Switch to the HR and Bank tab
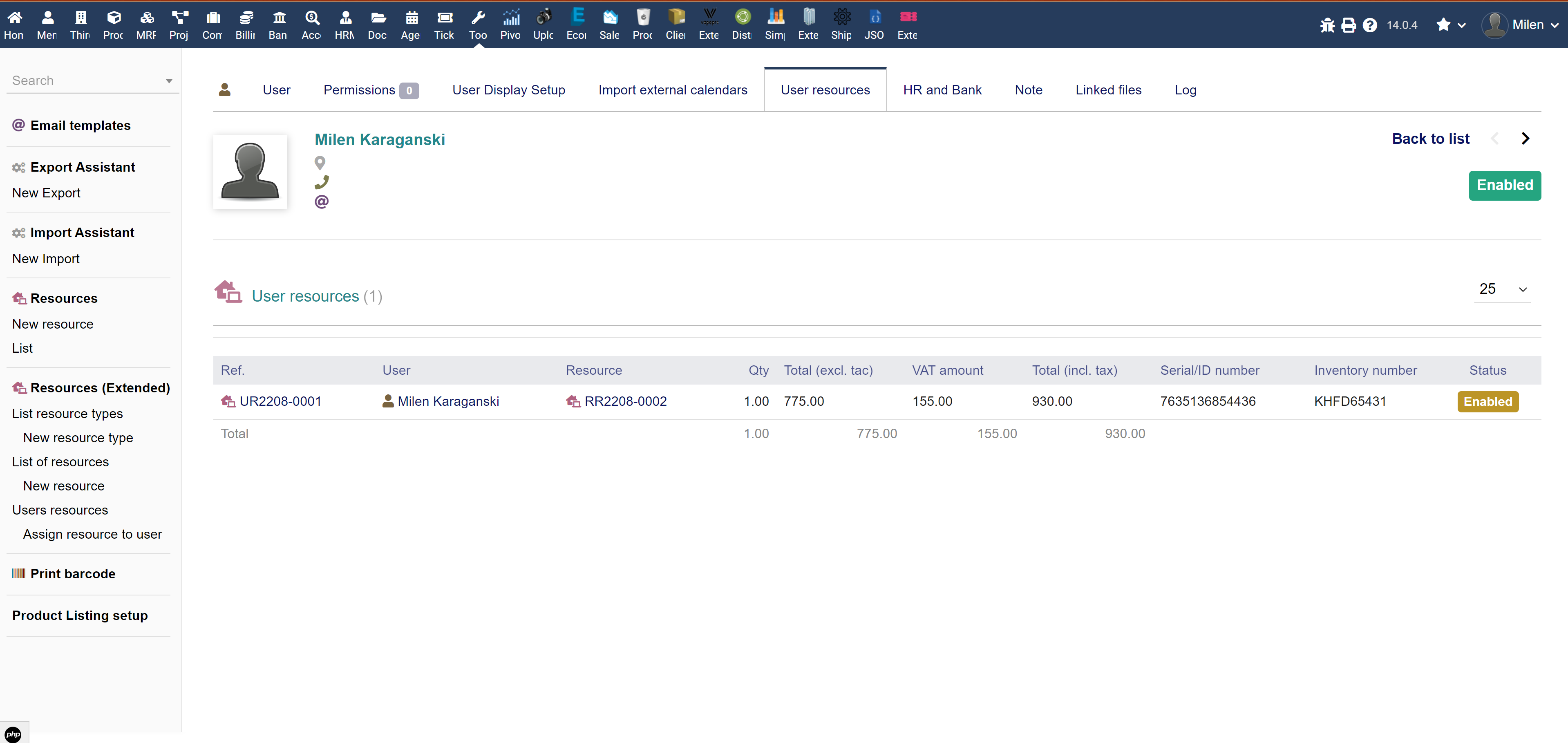The width and height of the screenshot is (1568, 743). [x=942, y=90]
